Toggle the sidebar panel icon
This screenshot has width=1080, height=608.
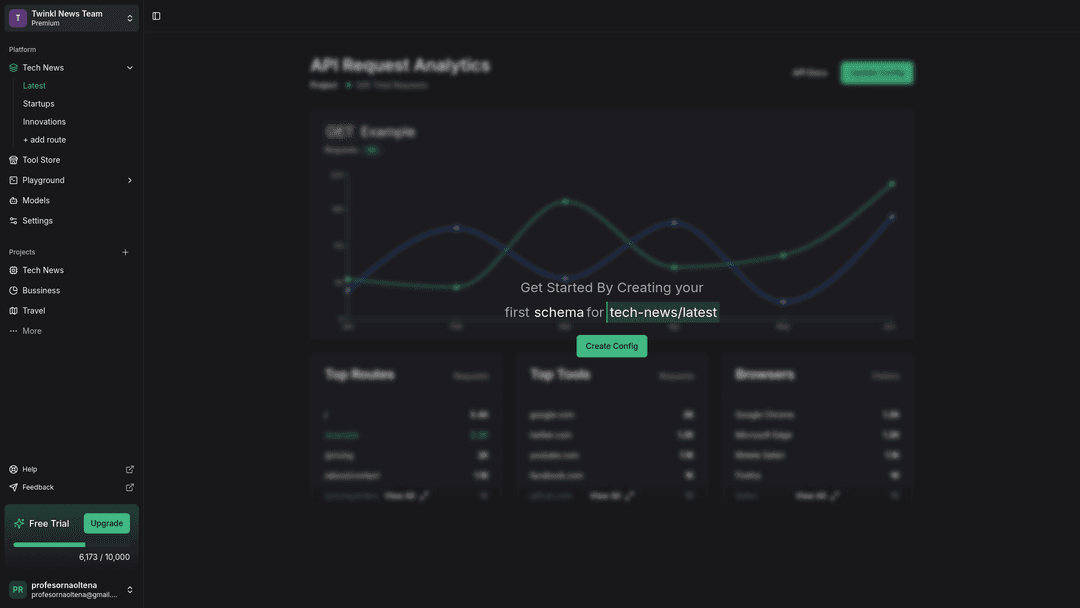coord(156,16)
